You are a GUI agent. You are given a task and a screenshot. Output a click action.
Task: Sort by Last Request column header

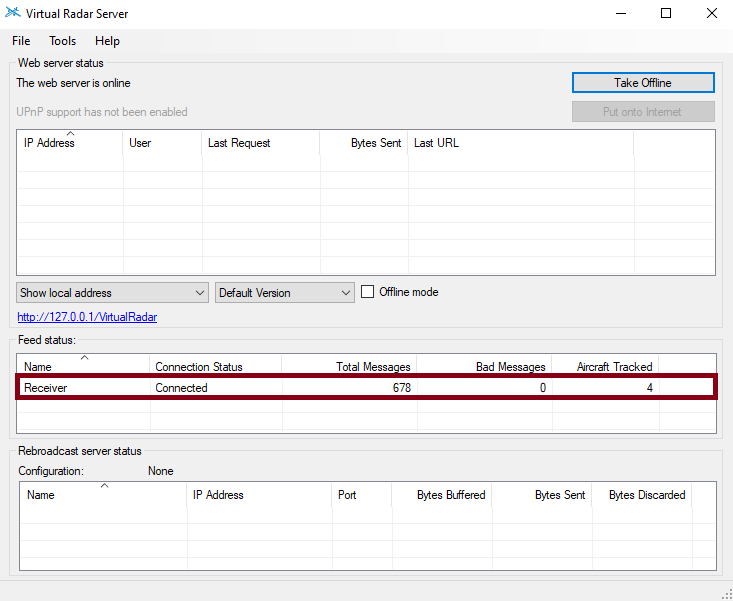click(x=261, y=143)
